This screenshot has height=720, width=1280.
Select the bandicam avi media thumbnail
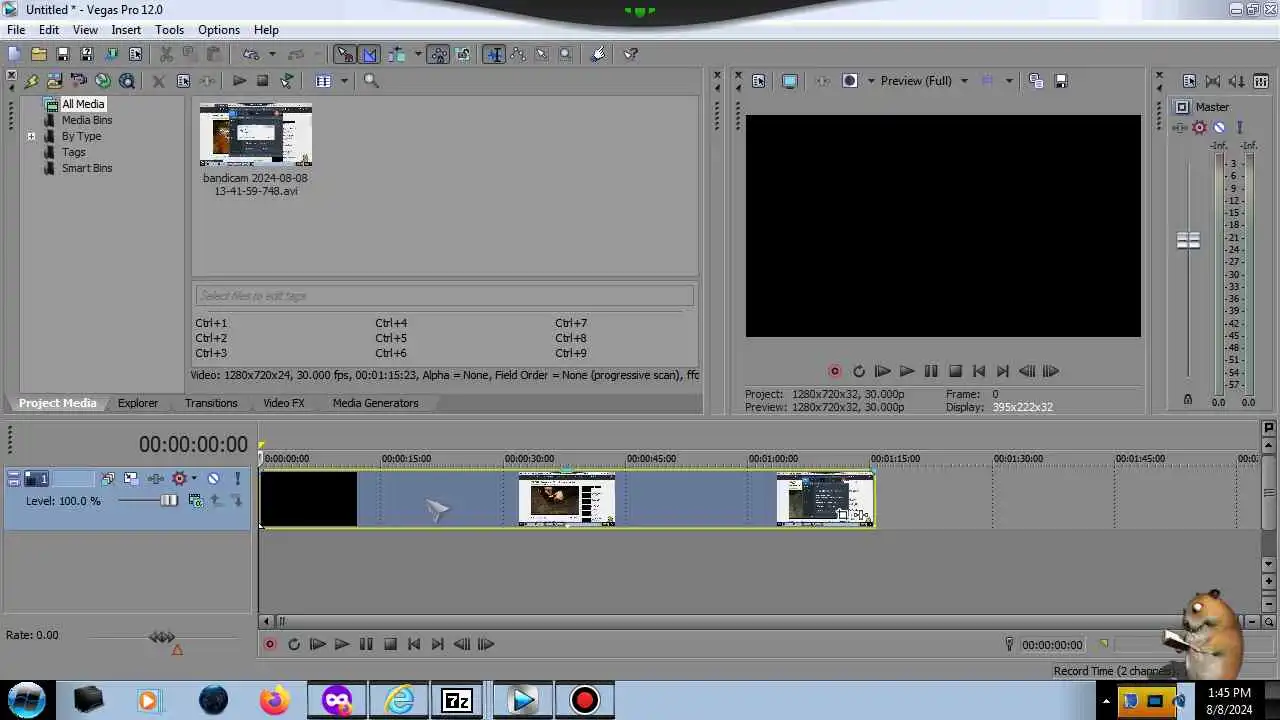point(256,135)
